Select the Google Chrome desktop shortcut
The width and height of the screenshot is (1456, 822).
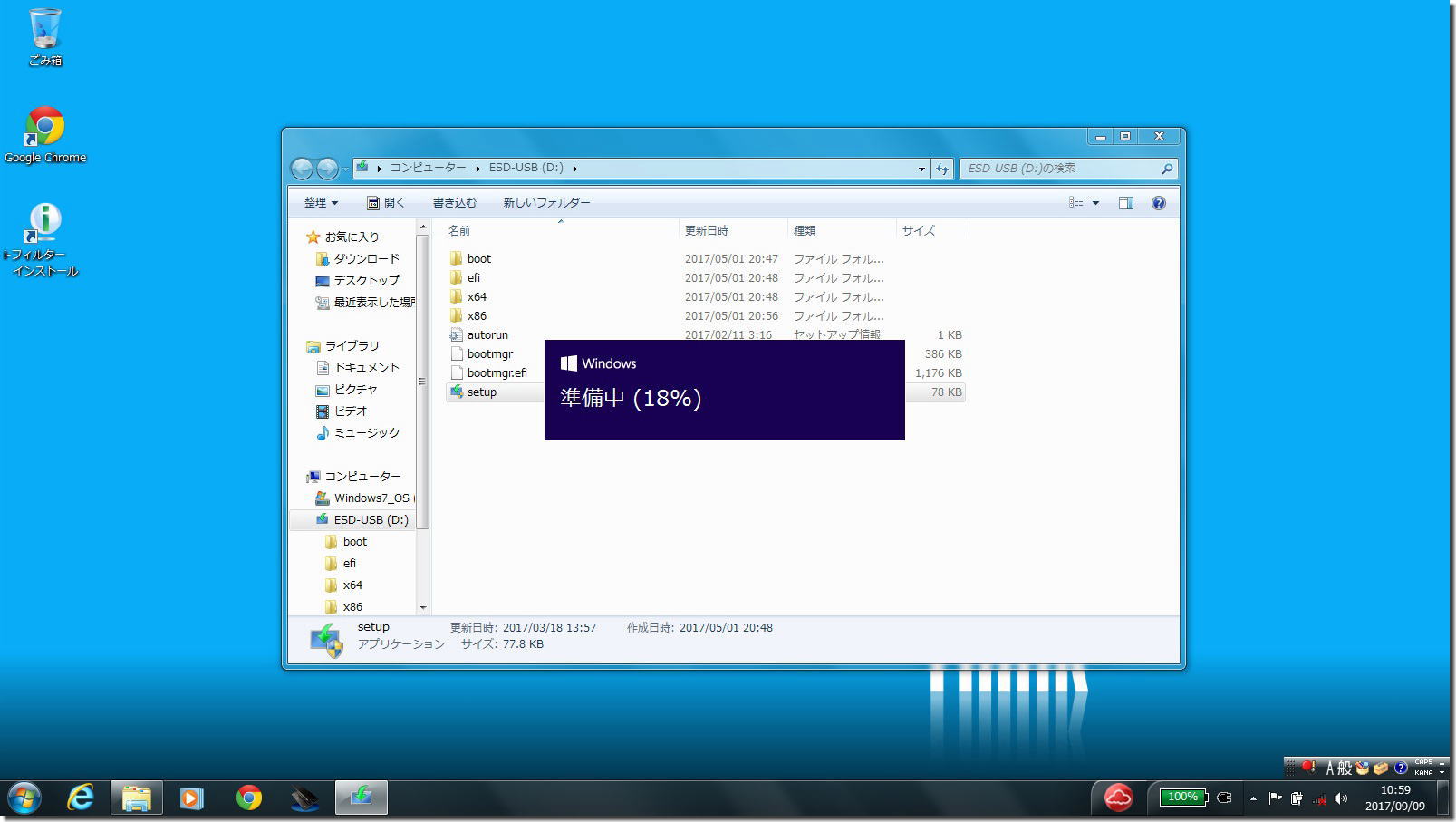coord(45,135)
